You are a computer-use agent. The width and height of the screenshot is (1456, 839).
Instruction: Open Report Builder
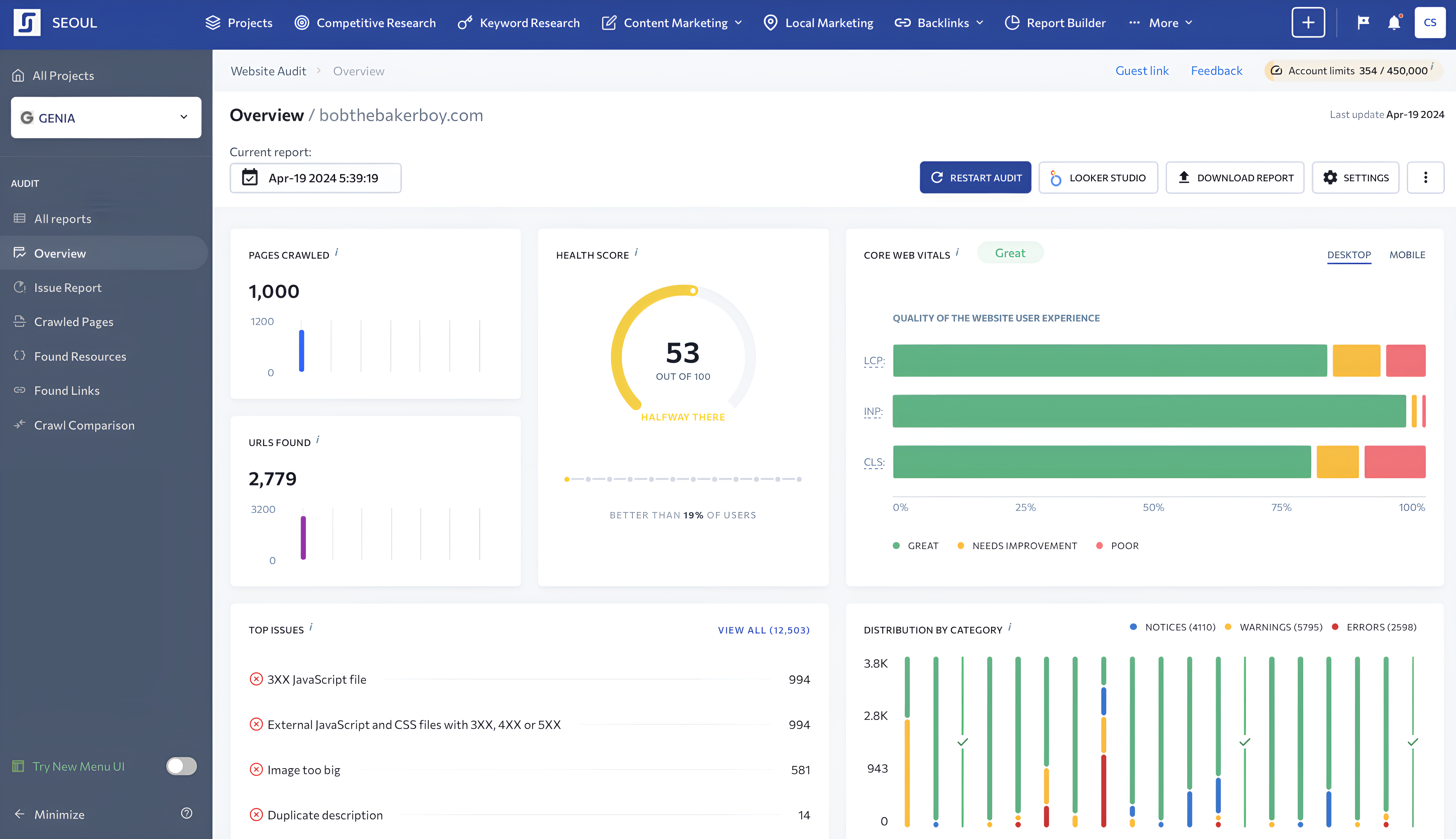(x=1055, y=23)
